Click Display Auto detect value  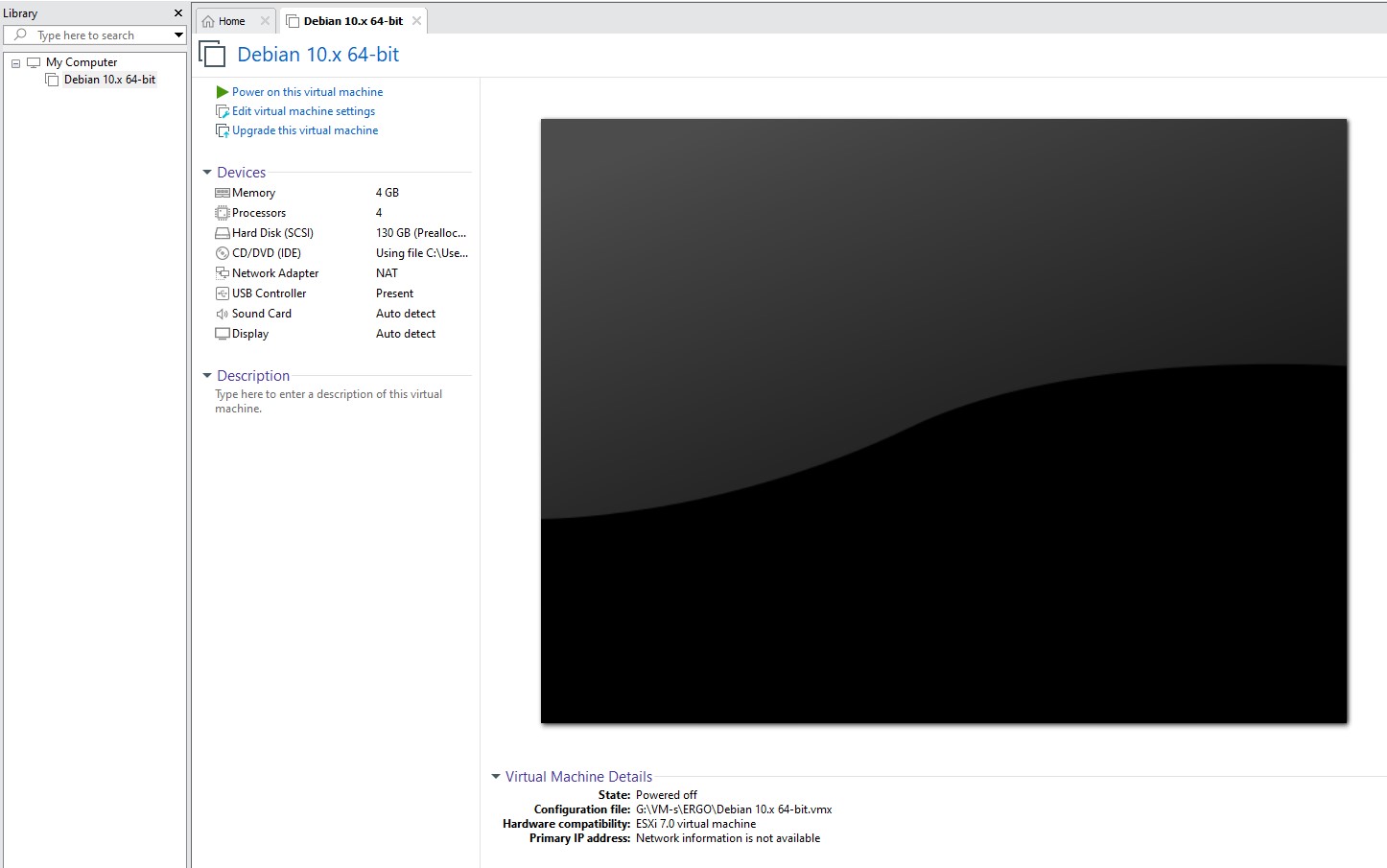click(406, 334)
